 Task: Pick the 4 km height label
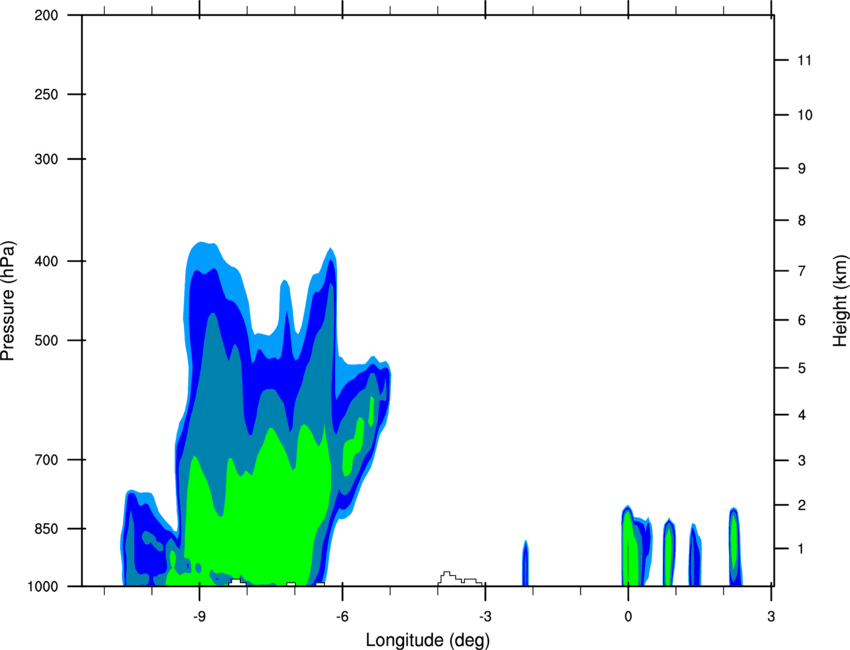[x=802, y=415]
